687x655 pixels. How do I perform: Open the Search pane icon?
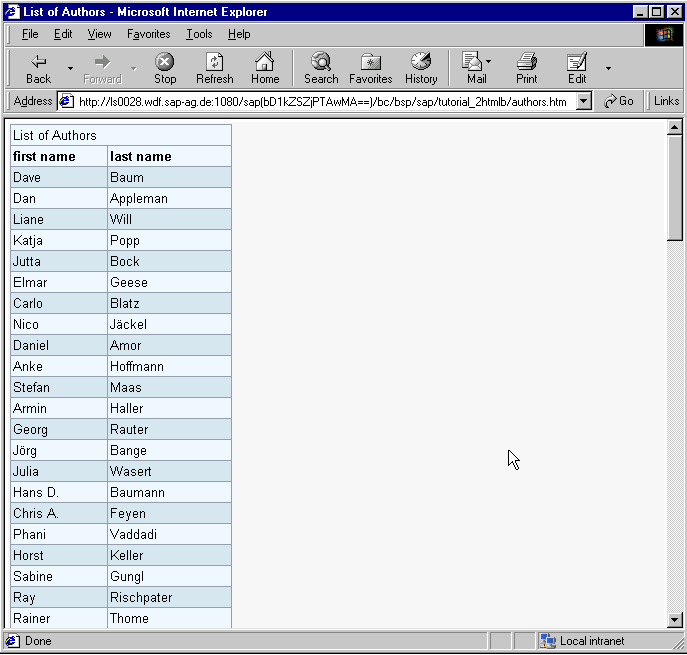point(321,67)
